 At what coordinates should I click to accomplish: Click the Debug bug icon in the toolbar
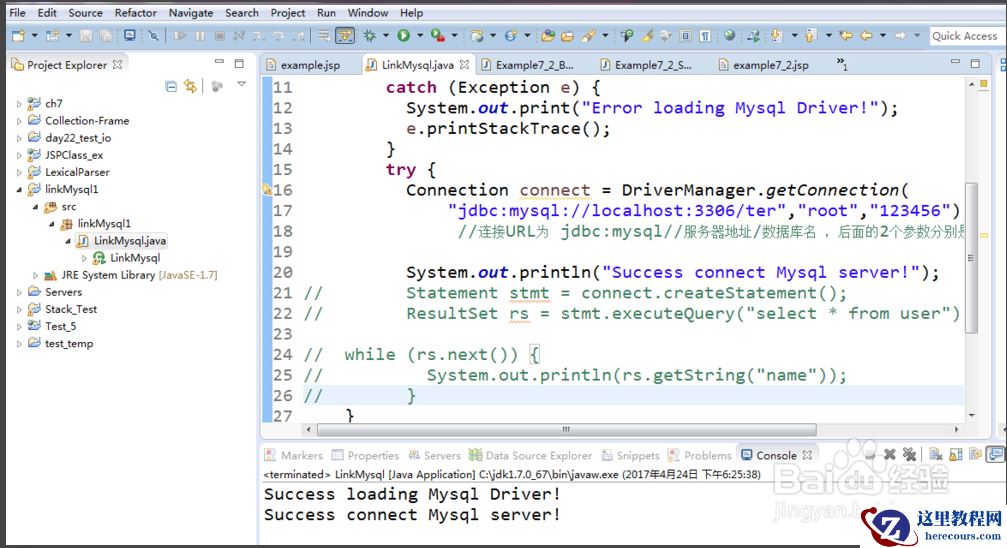tap(370, 36)
